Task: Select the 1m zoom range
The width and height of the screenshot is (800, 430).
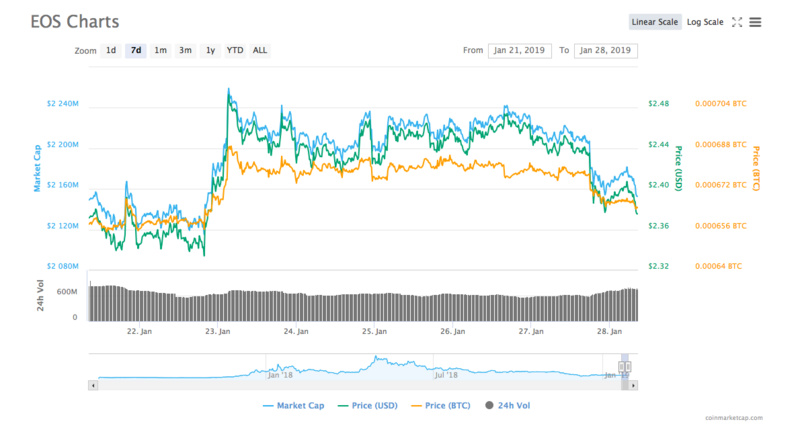Action: pyautogui.click(x=160, y=50)
